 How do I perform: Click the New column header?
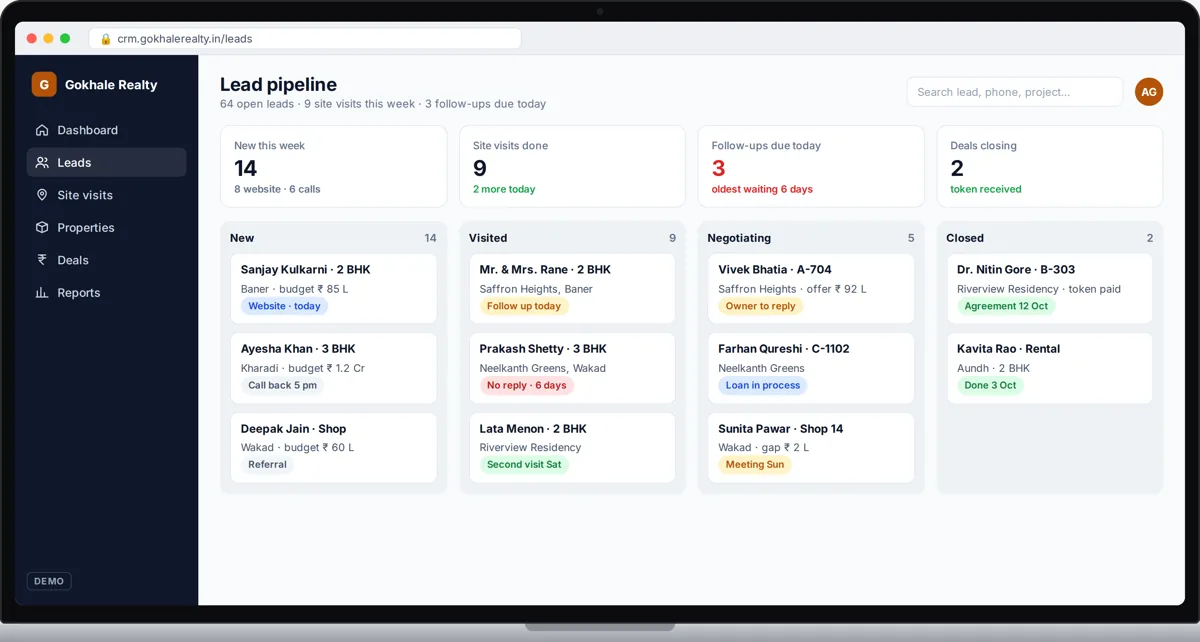(x=242, y=238)
